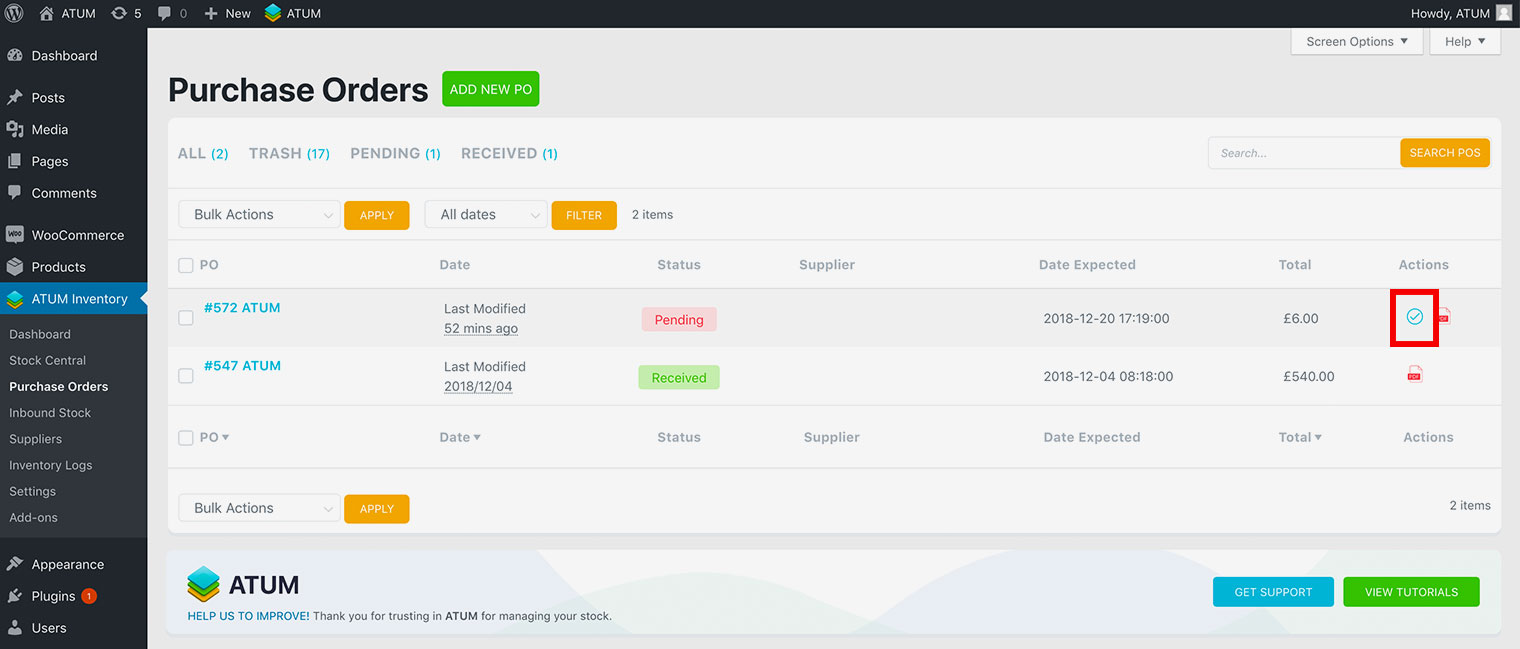Open the top Bulk Actions dropdown
The image size is (1520, 649).
coord(259,215)
